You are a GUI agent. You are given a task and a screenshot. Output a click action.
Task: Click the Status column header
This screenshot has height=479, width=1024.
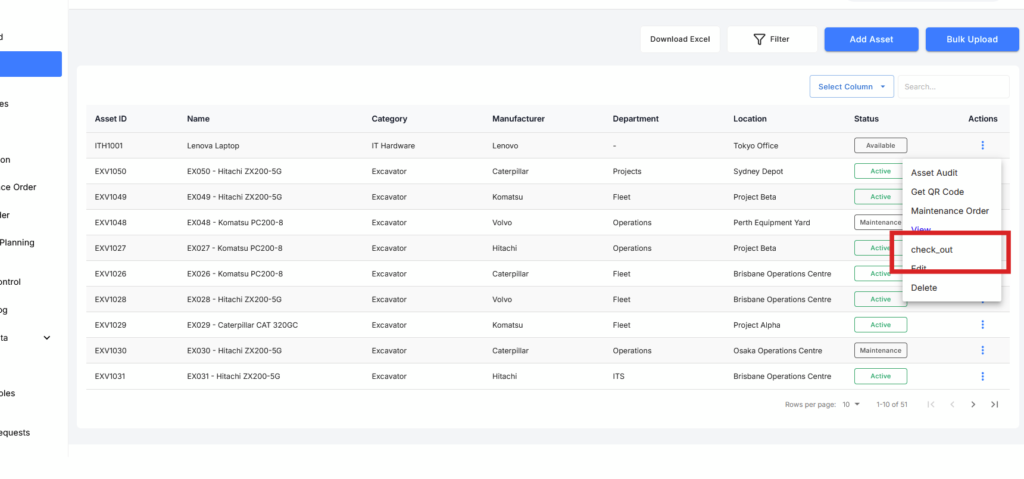[x=866, y=119]
